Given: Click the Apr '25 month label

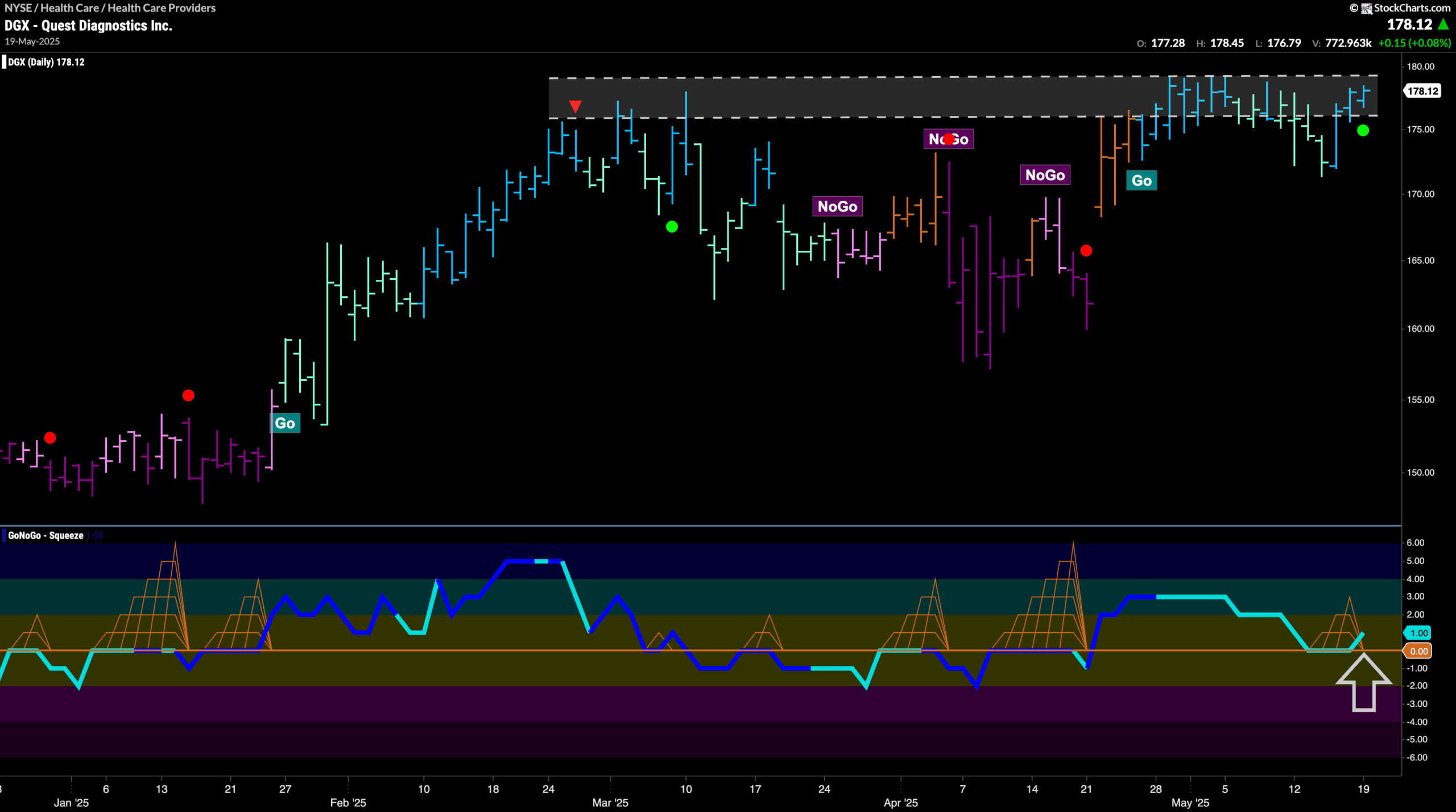Looking at the screenshot, I should click(900, 803).
